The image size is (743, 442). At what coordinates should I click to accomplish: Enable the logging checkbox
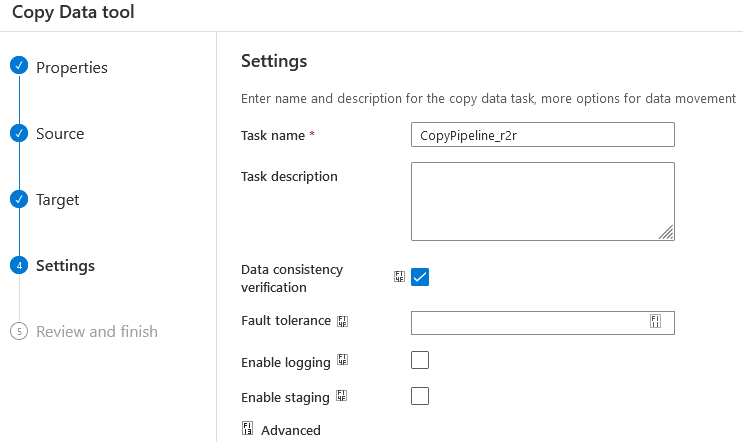pos(420,360)
